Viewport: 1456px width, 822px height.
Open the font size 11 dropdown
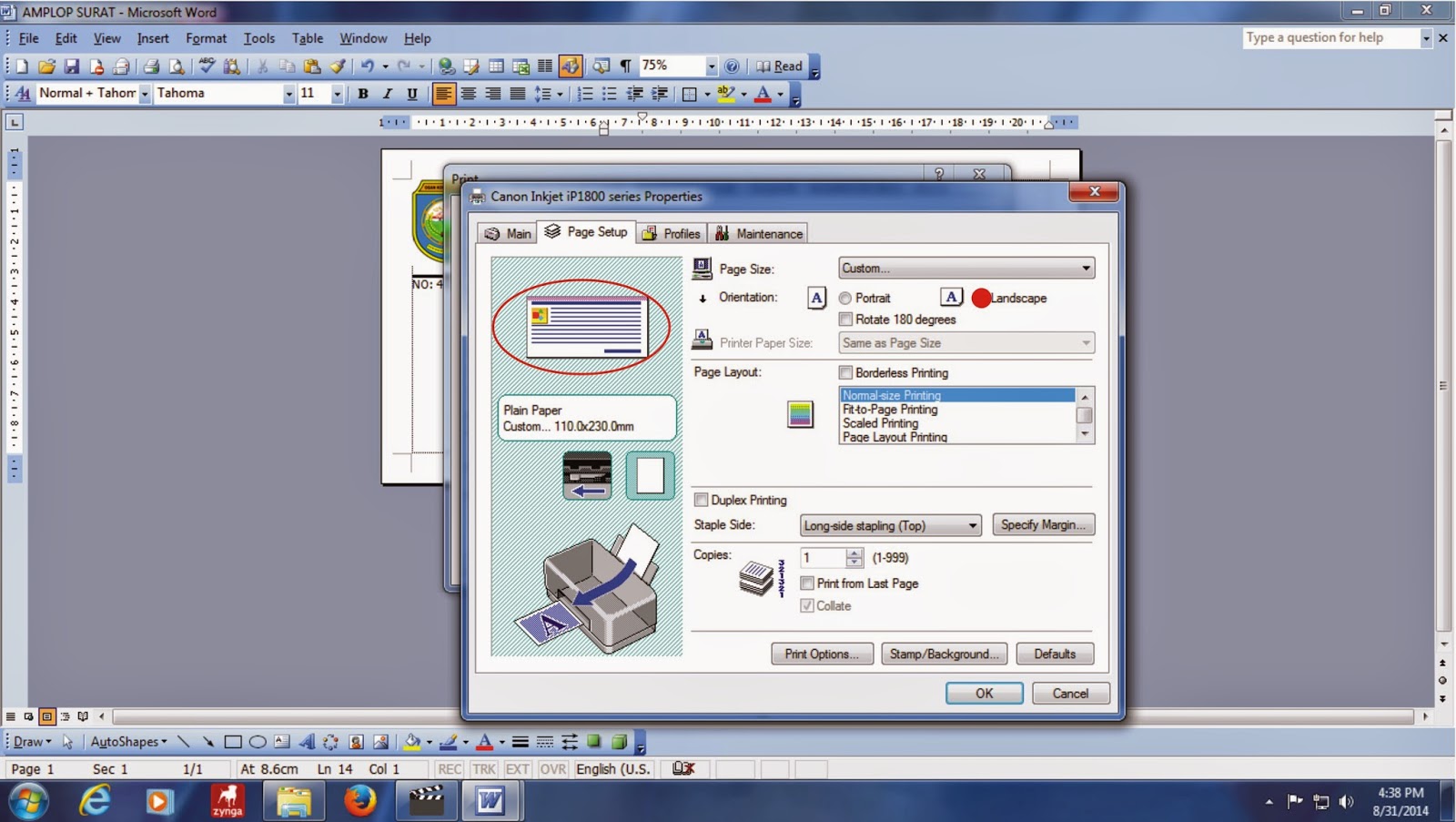pos(337,94)
